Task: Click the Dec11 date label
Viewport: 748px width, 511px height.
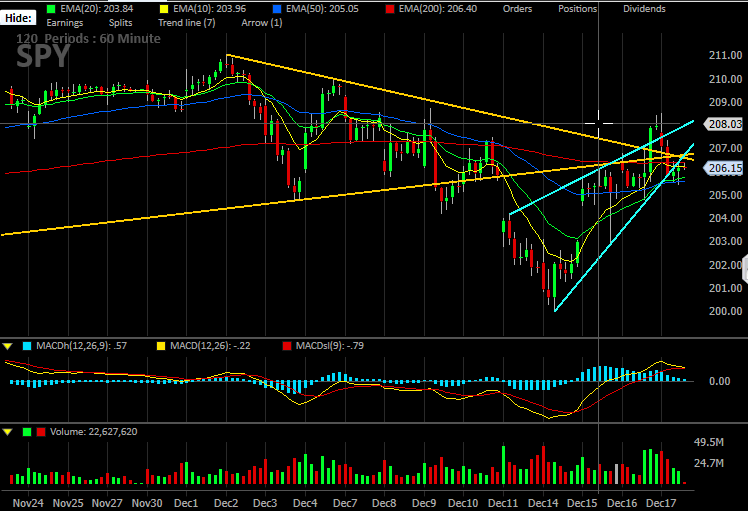Action: (503, 503)
